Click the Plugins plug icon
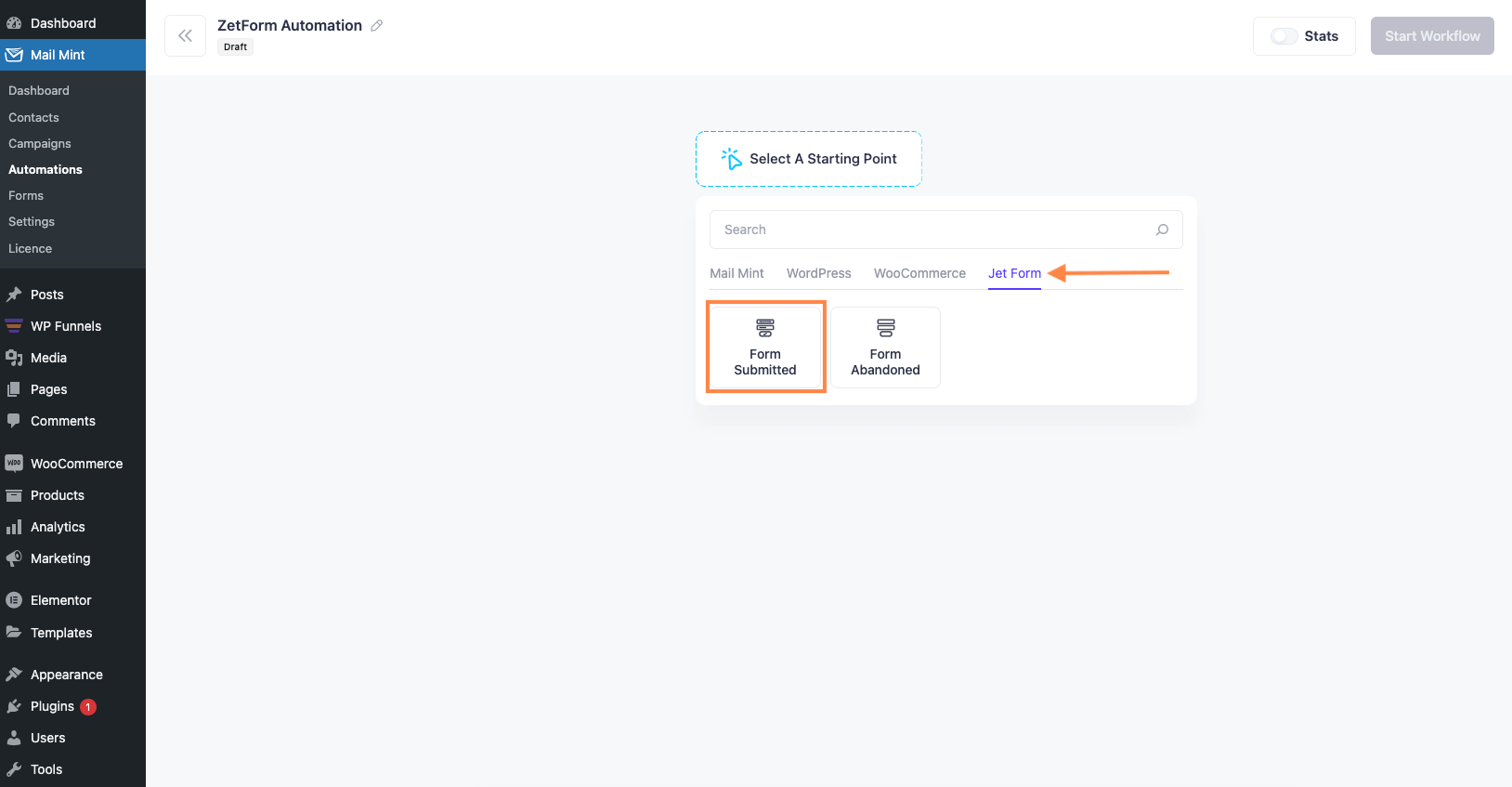The image size is (1512, 787). [x=14, y=706]
